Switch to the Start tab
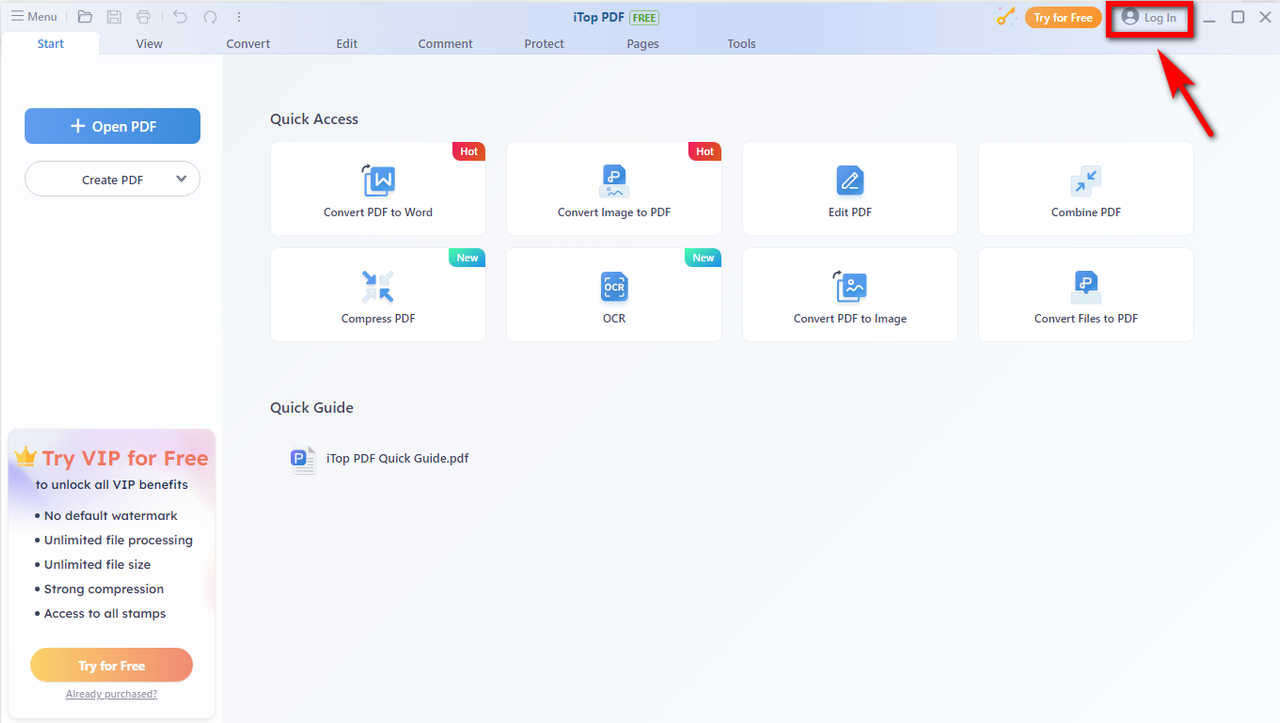Viewport: 1280px width, 723px height. click(x=50, y=44)
